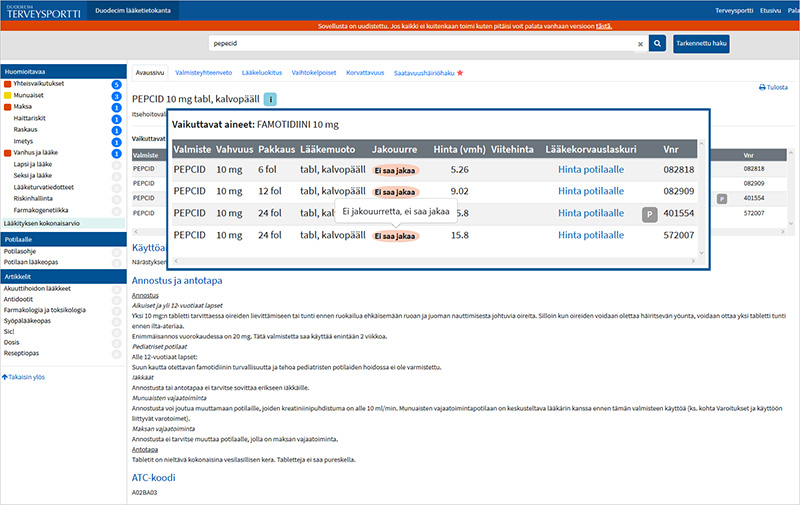This screenshot has height=505, width=800.
Task: Open the info icon next to PEPCID title
Action: (270, 99)
